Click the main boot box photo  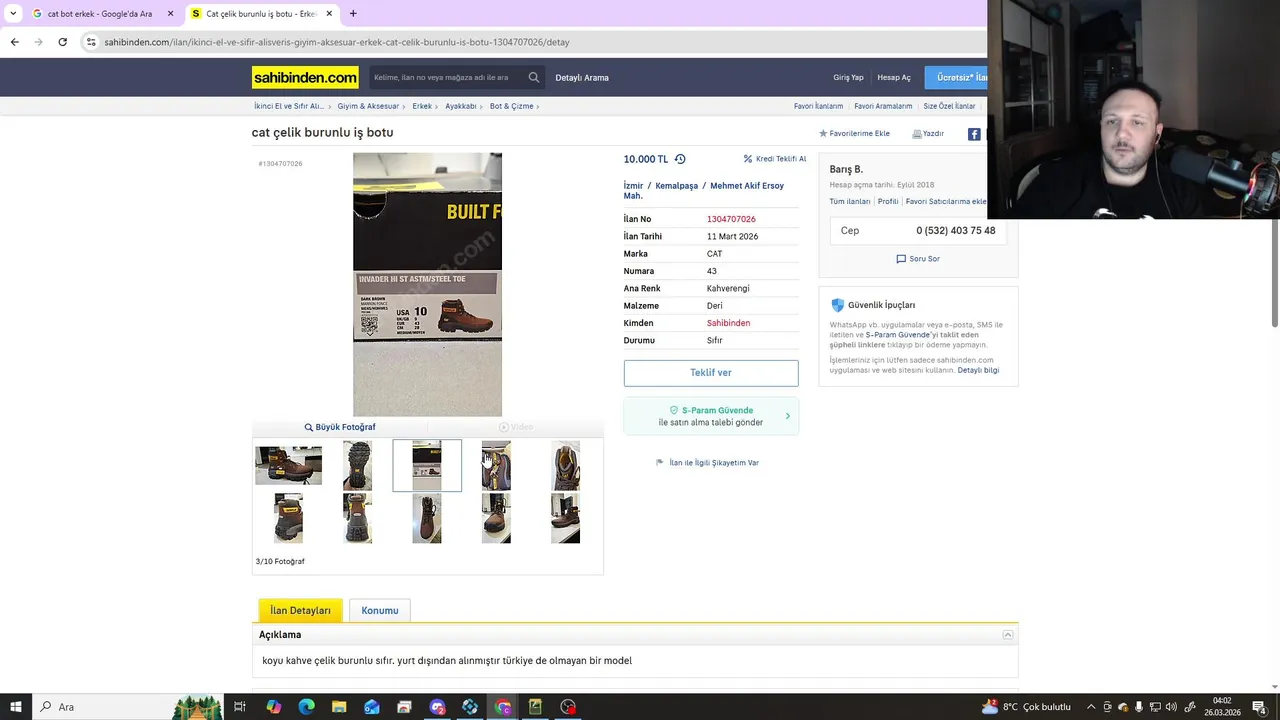pyautogui.click(x=427, y=284)
